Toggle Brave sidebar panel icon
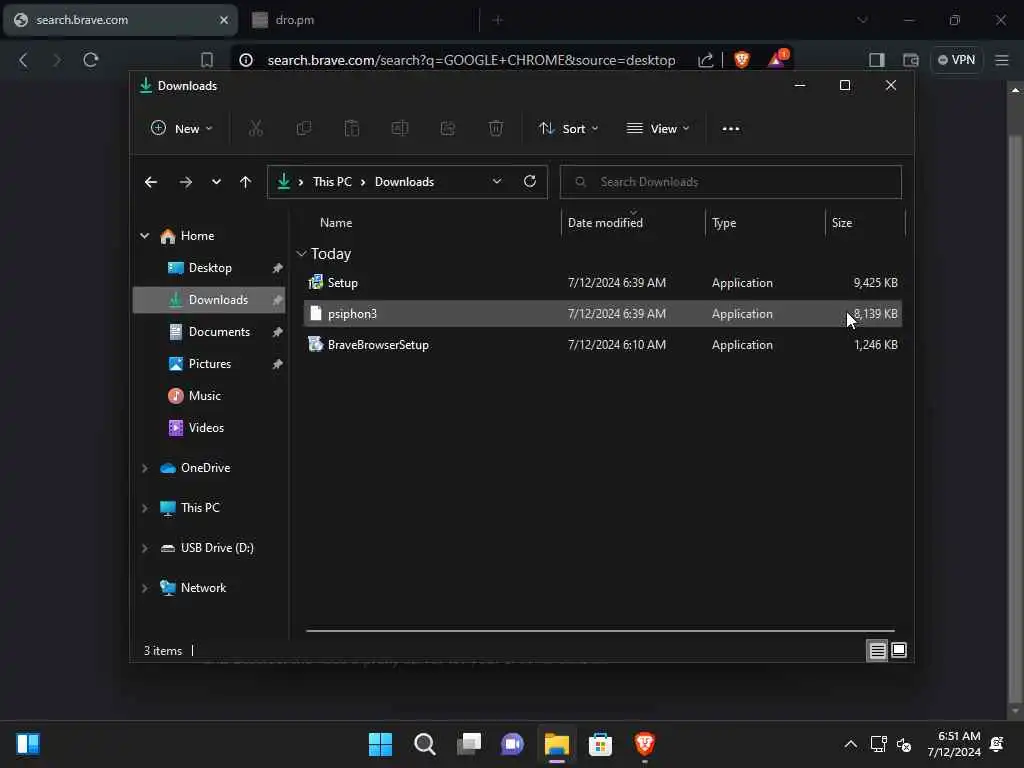 click(x=876, y=60)
